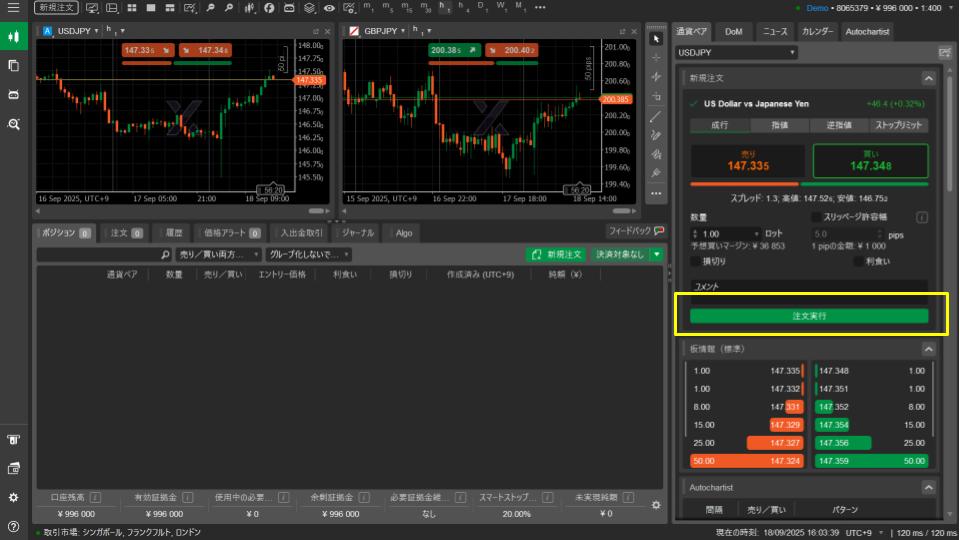Open the left sidebar settings gear
Screen dimensions: 960x540
[13, 498]
